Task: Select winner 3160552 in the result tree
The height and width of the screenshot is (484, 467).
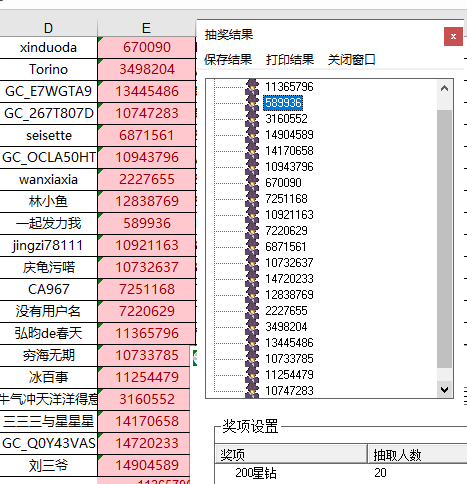Action: pos(286,119)
